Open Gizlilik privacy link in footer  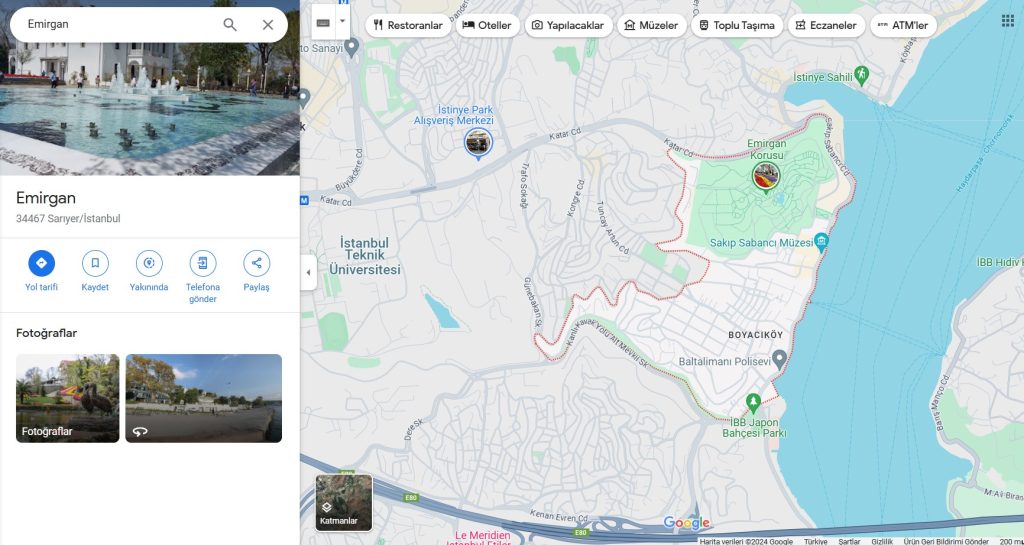point(882,541)
